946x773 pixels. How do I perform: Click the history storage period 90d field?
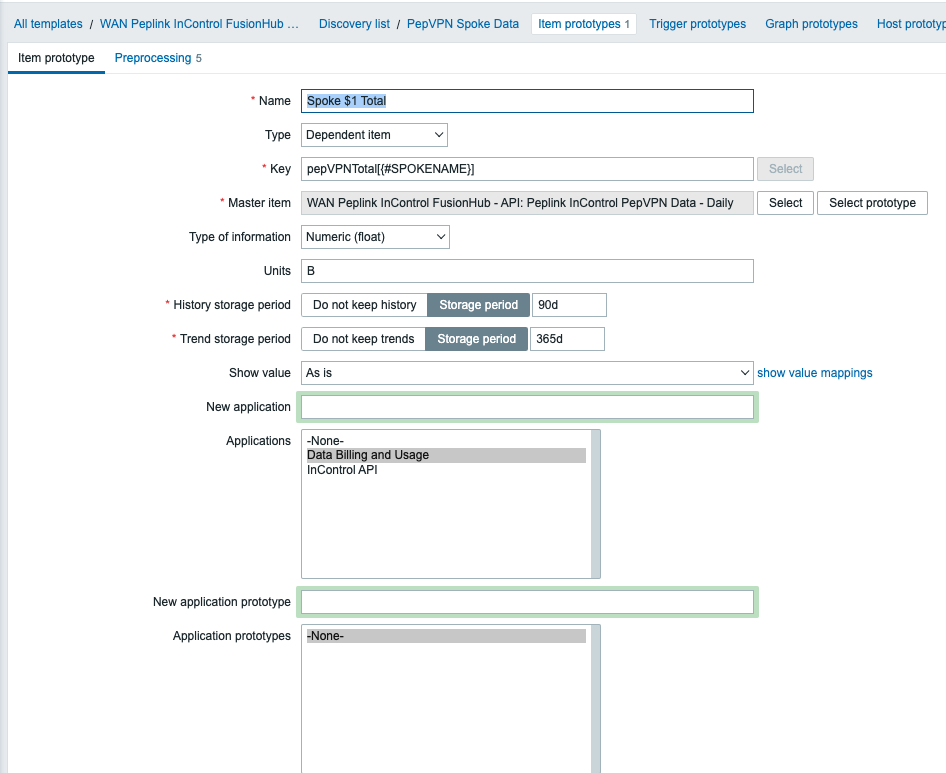[568, 305]
